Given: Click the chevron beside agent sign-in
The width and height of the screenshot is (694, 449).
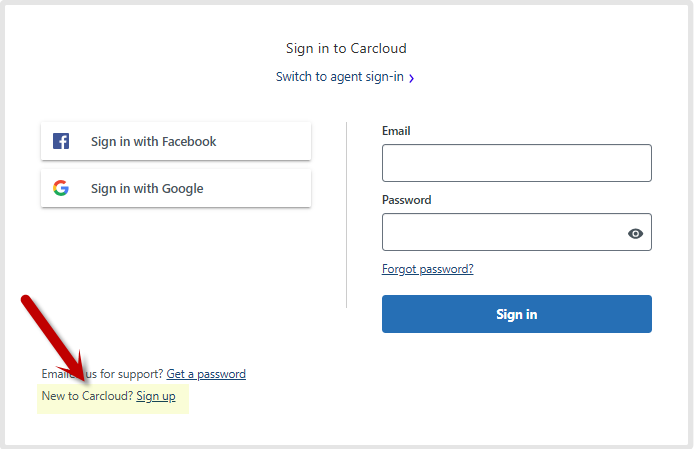Looking at the screenshot, I should pos(411,78).
